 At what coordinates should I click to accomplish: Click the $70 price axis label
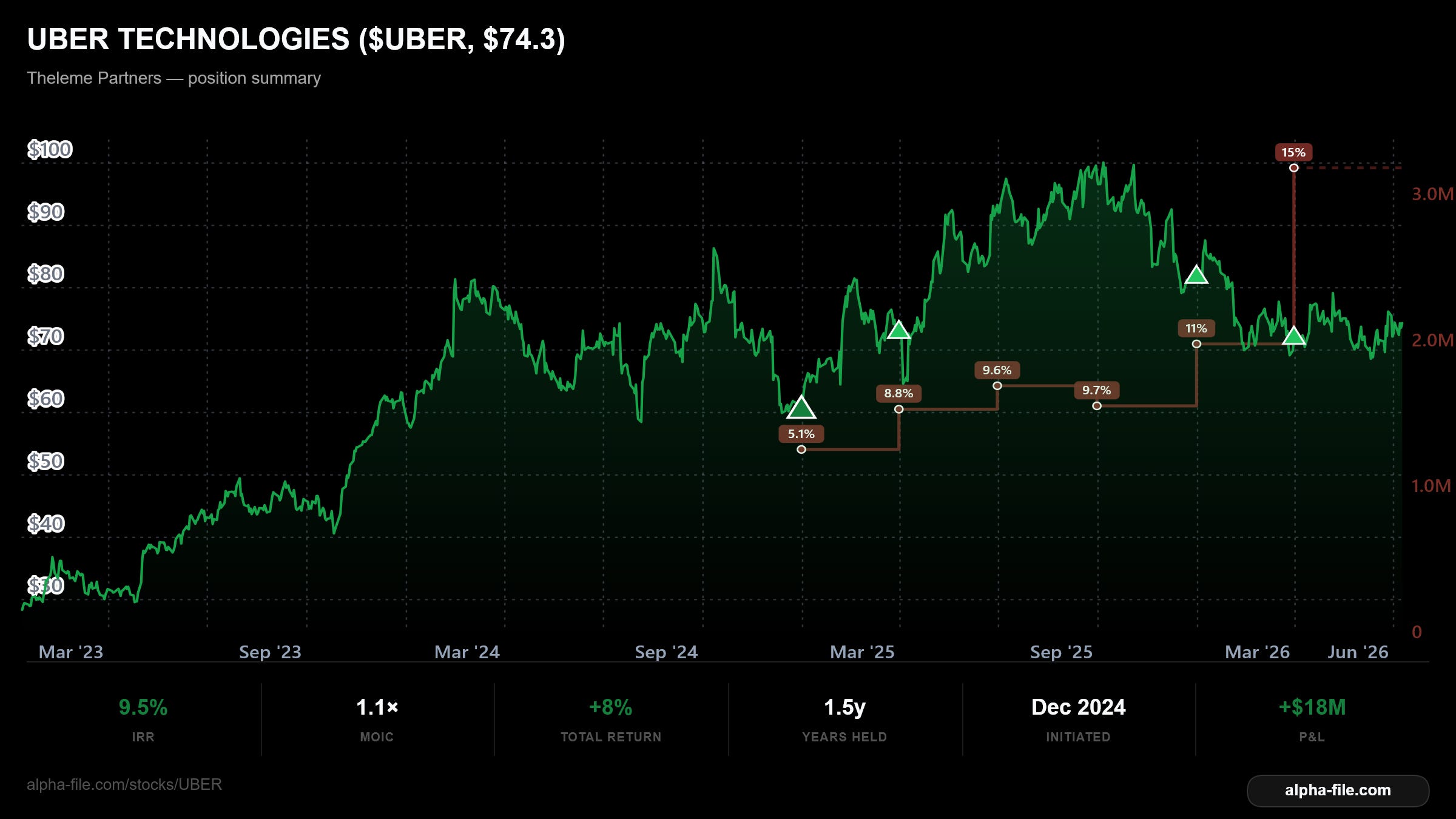45,336
